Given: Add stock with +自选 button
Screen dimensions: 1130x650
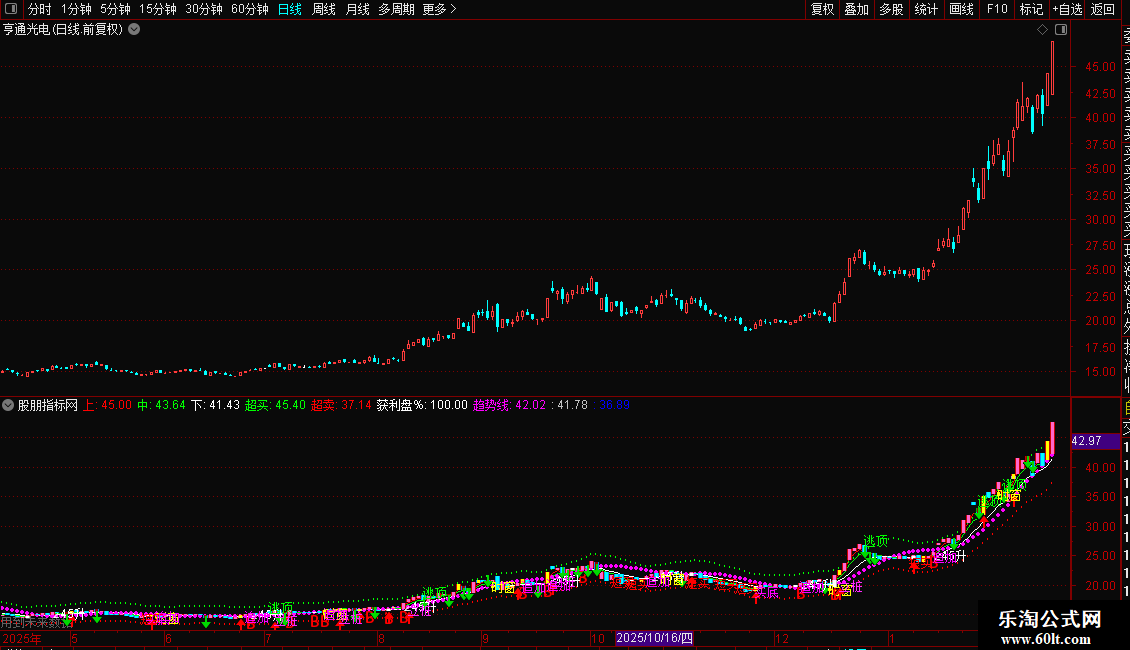Looking at the screenshot, I should tap(1067, 9).
